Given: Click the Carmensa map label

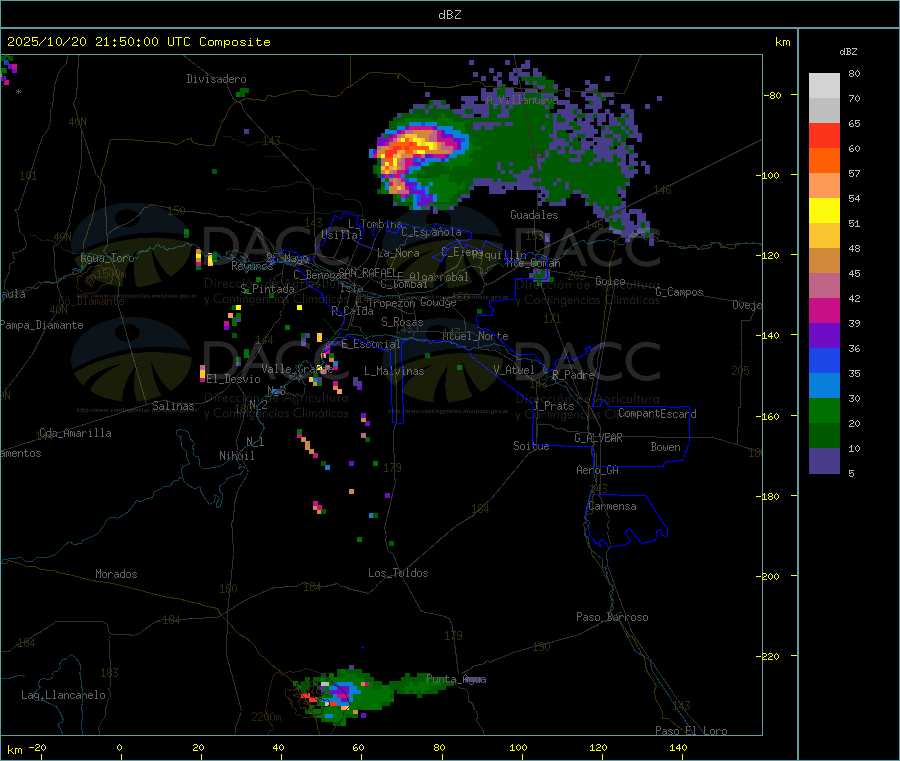Looking at the screenshot, I should [612, 507].
